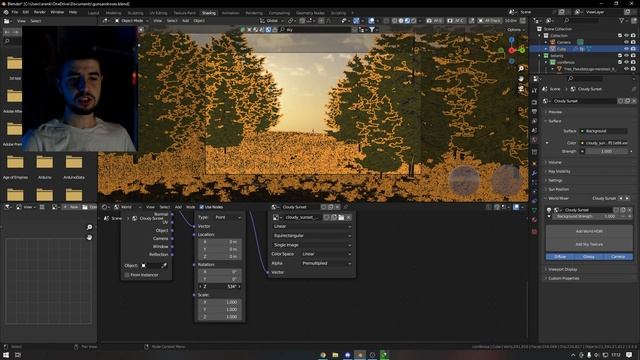The image size is (640, 360).
Task: Open the Single Image source dropdown
Action: [x=312, y=245]
